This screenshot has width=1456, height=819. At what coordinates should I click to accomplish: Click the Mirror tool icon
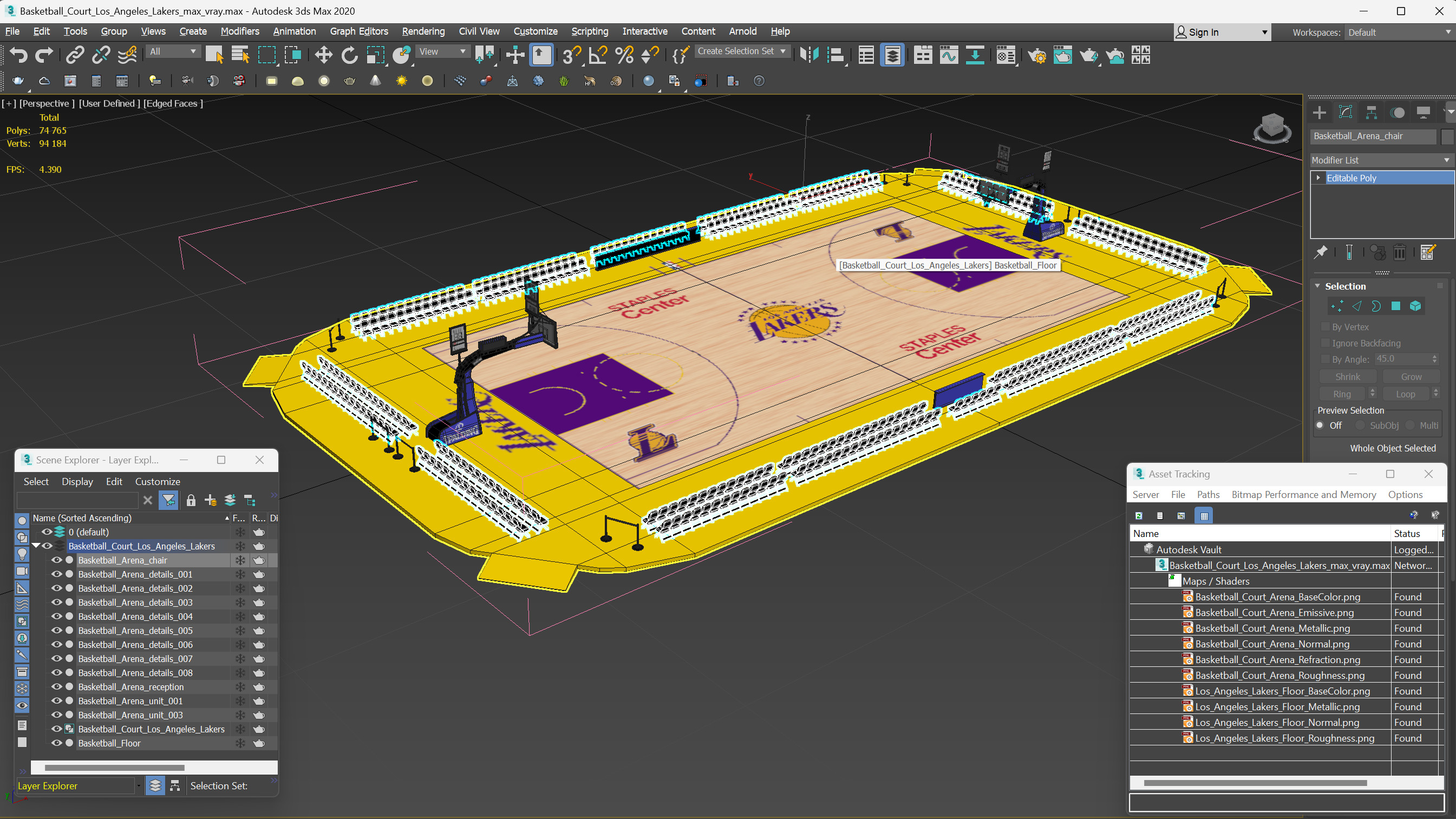click(809, 55)
